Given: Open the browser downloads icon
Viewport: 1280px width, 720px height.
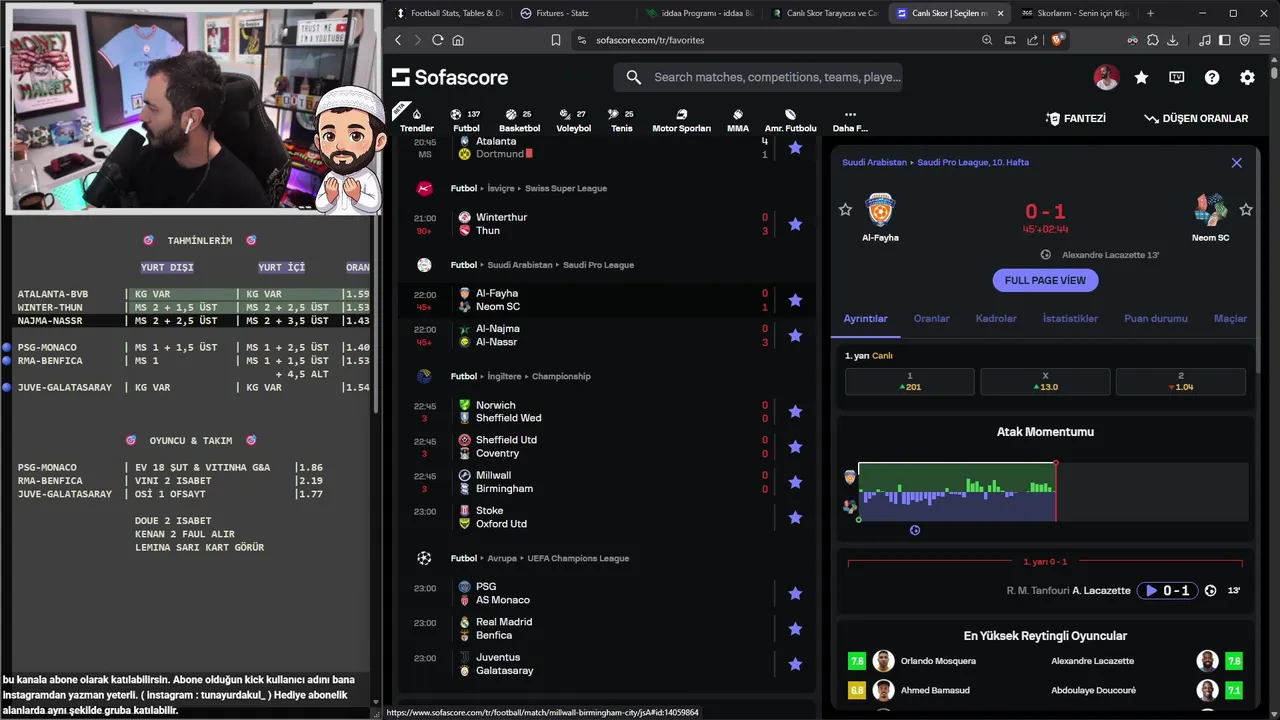Looking at the screenshot, I should 1172,40.
